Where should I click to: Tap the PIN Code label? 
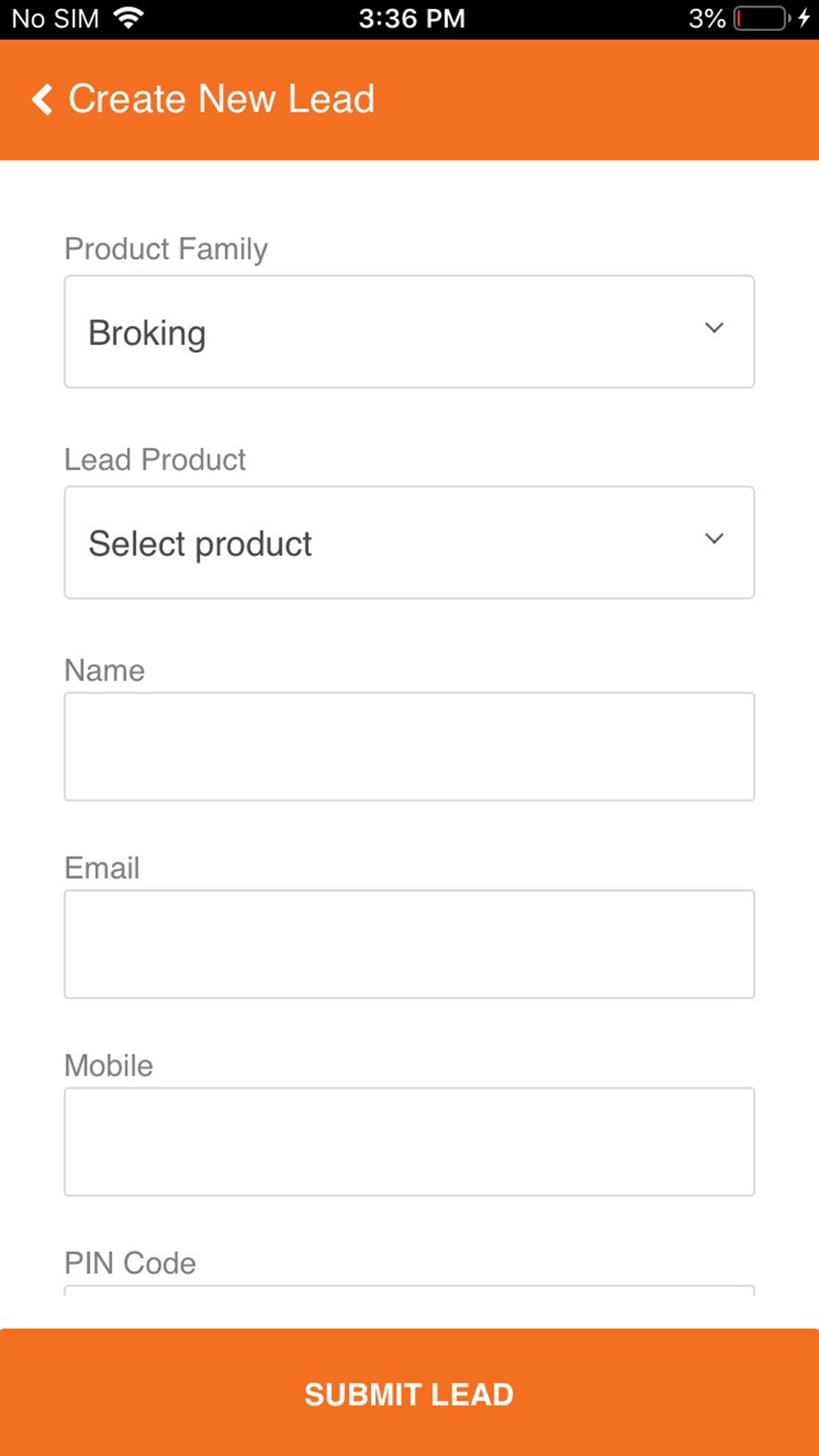coord(130,1264)
